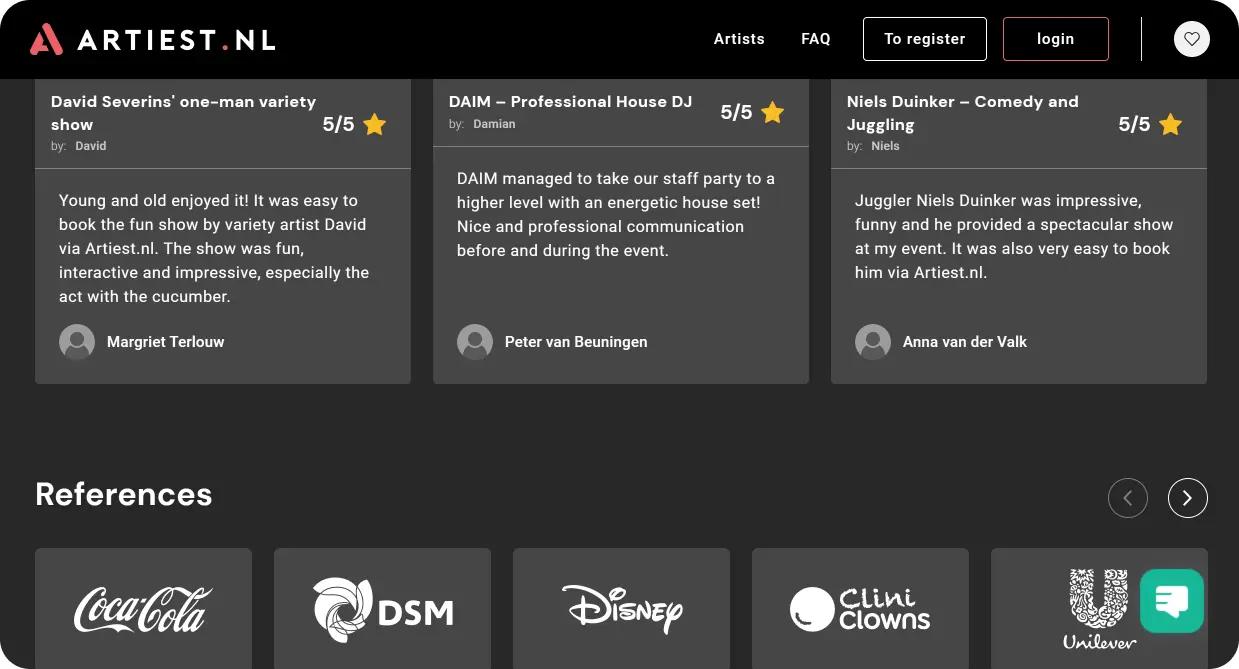Click the "David" artist name
Screen dimensions: 1239x669
(x=91, y=146)
